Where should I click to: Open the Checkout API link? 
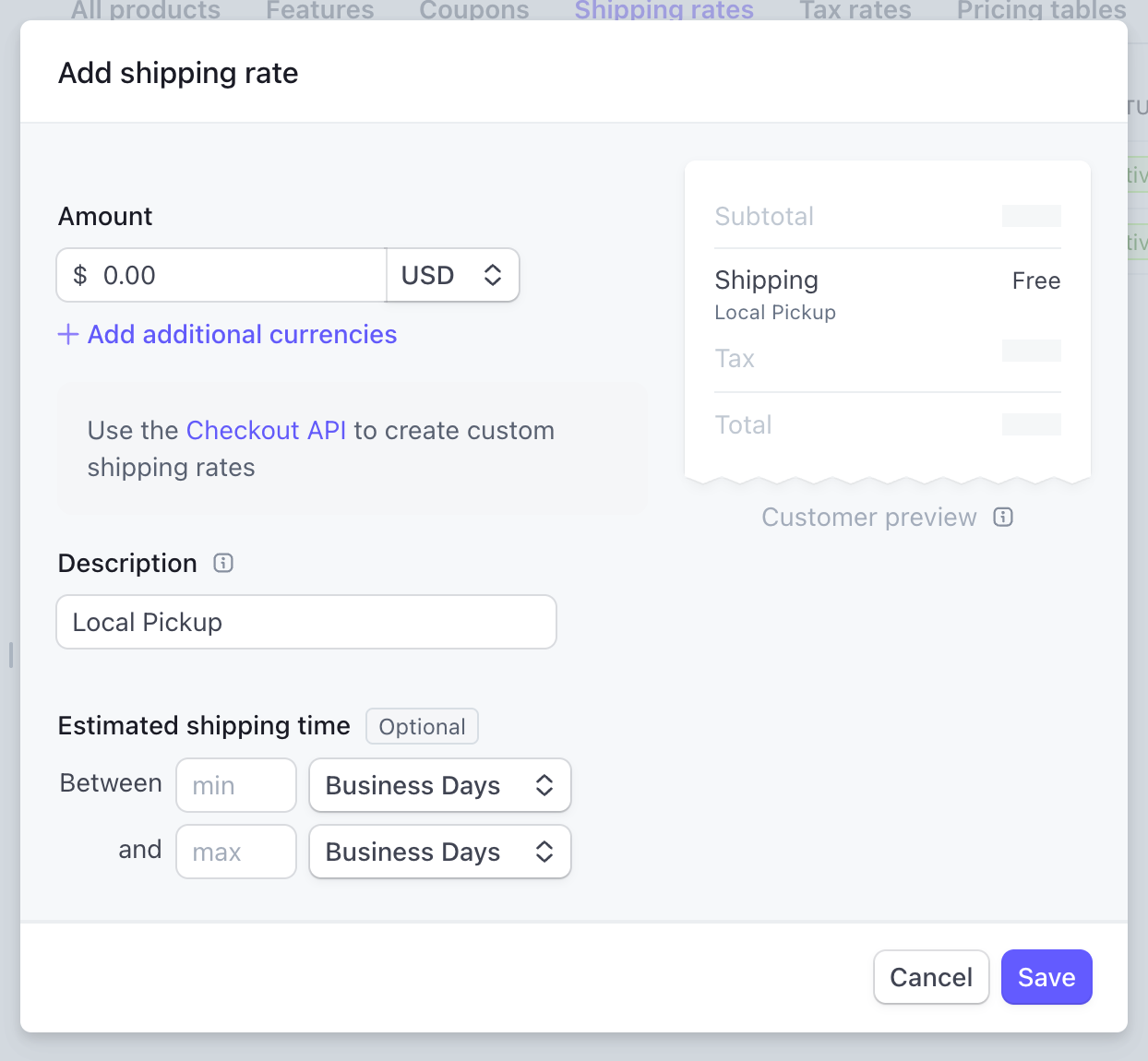click(266, 430)
